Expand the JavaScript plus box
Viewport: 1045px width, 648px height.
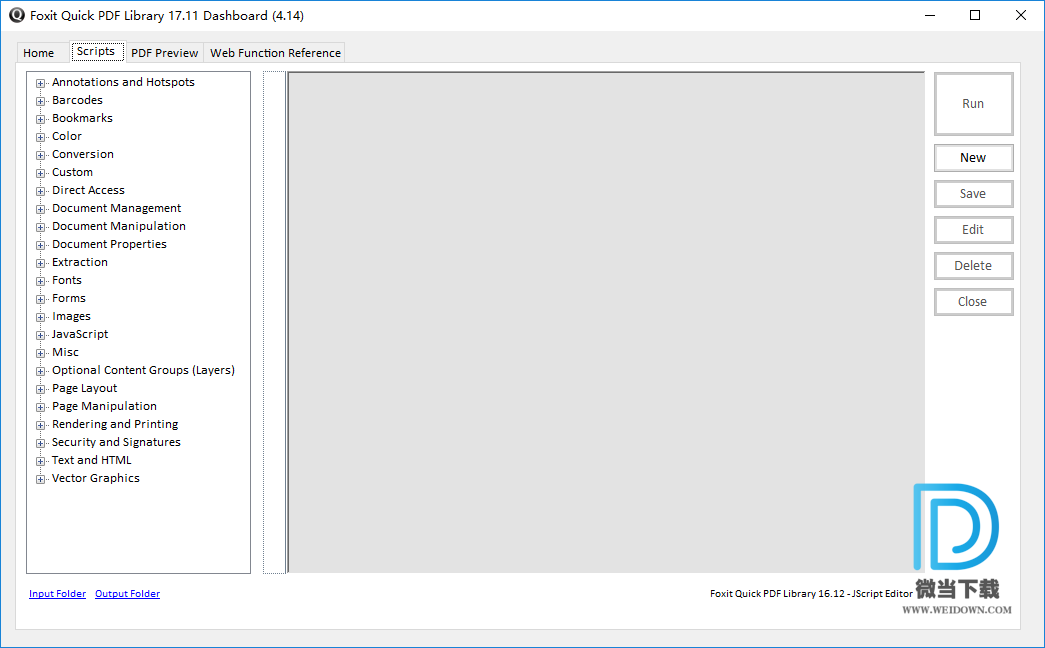[x=41, y=335]
